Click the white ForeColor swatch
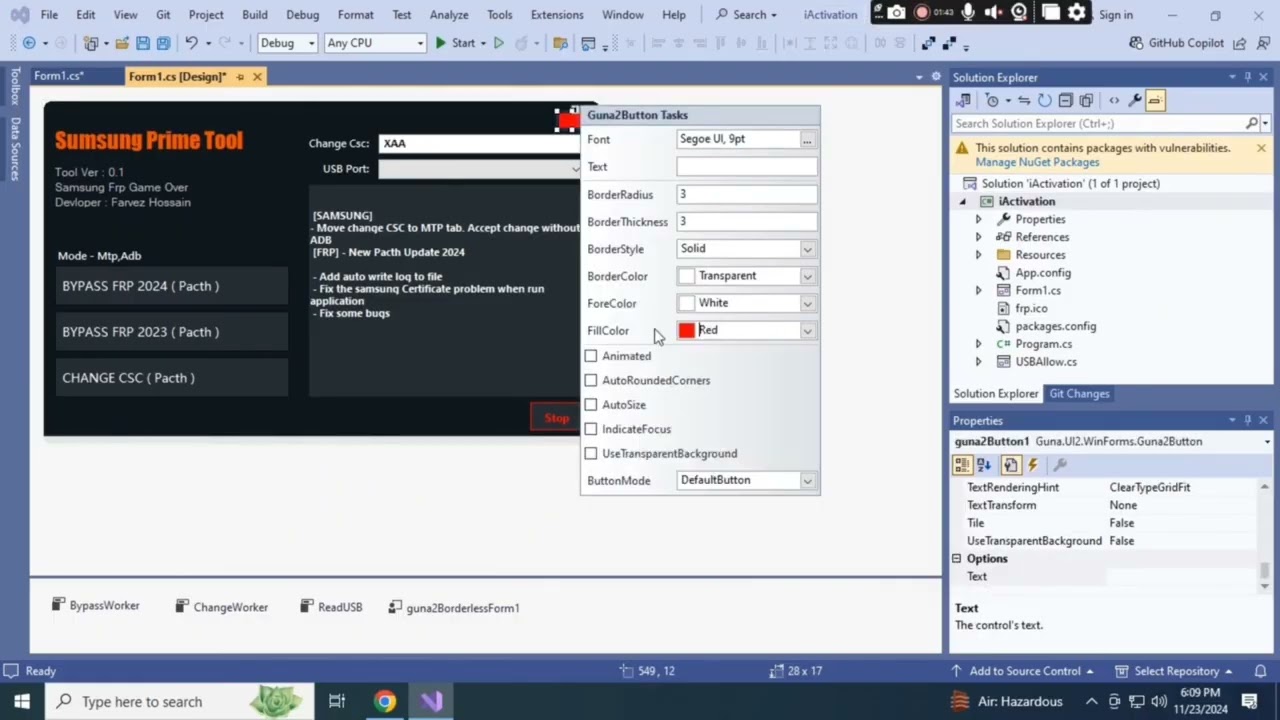 (x=687, y=303)
